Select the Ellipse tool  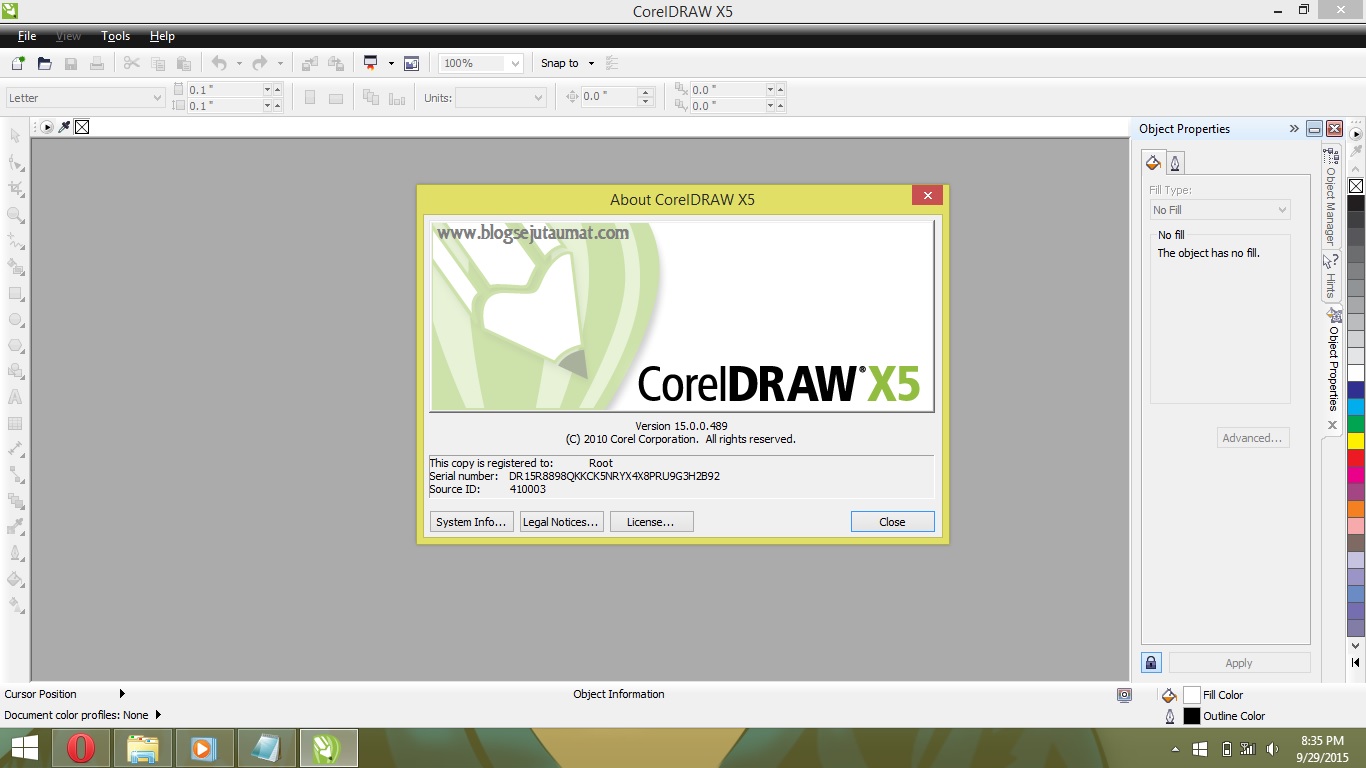[14, 319]
